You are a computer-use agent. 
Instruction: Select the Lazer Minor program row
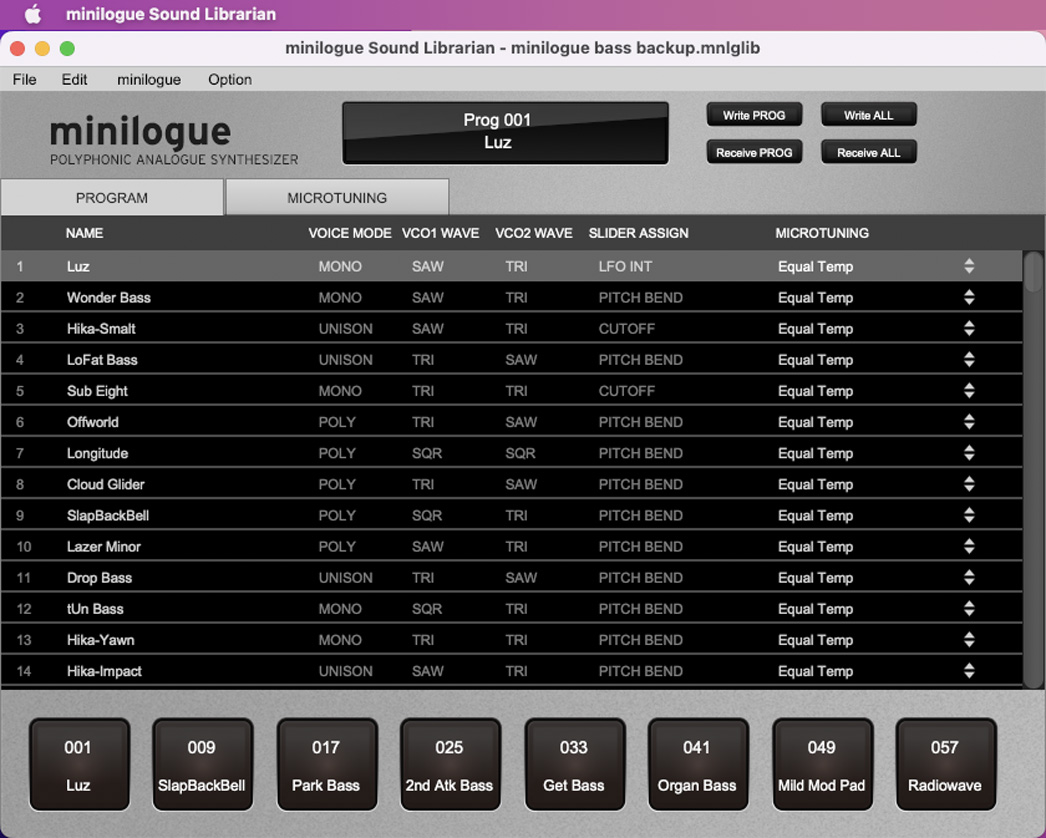click(511, 546)
